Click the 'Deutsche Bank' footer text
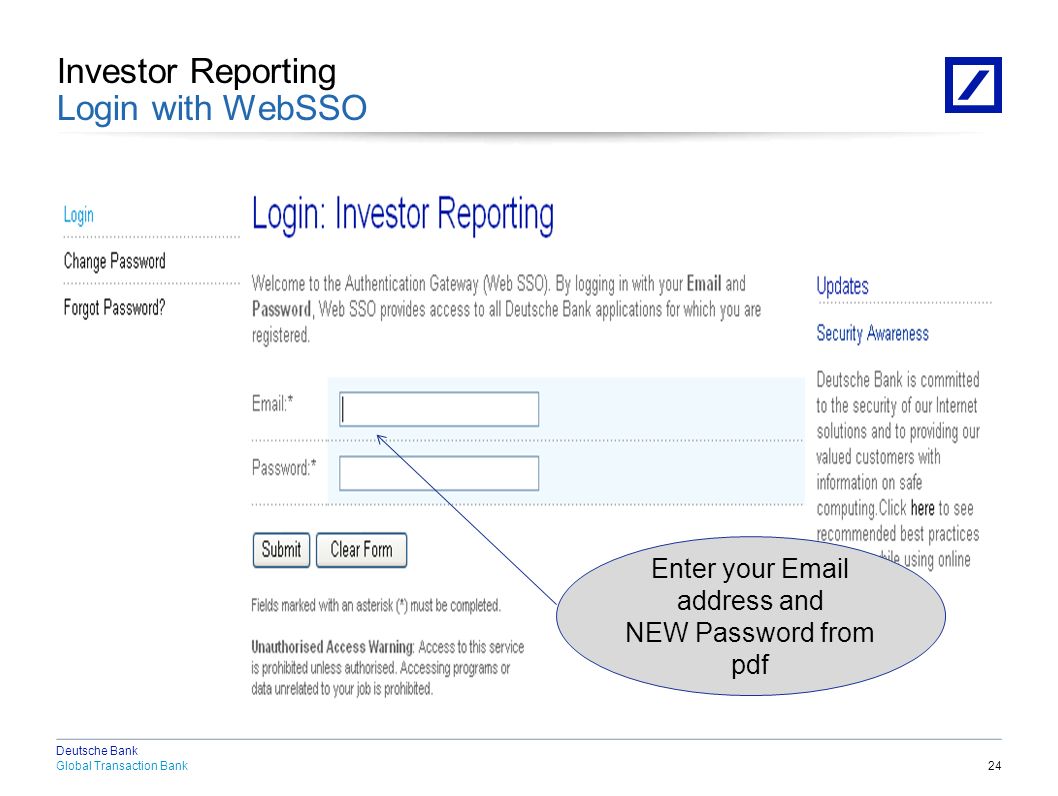 point(97,751)
